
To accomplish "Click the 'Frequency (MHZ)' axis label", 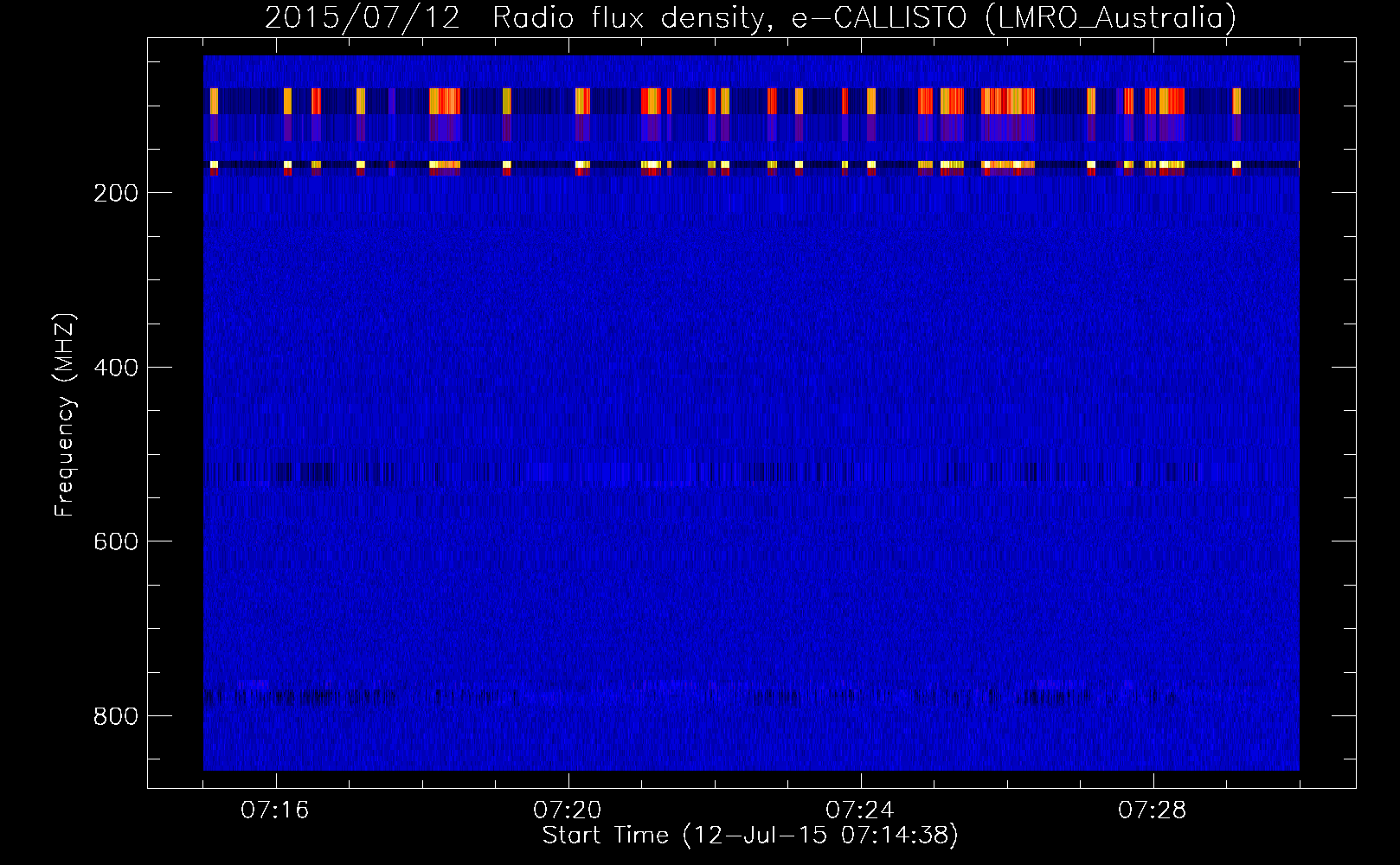I will click(65, 415).
